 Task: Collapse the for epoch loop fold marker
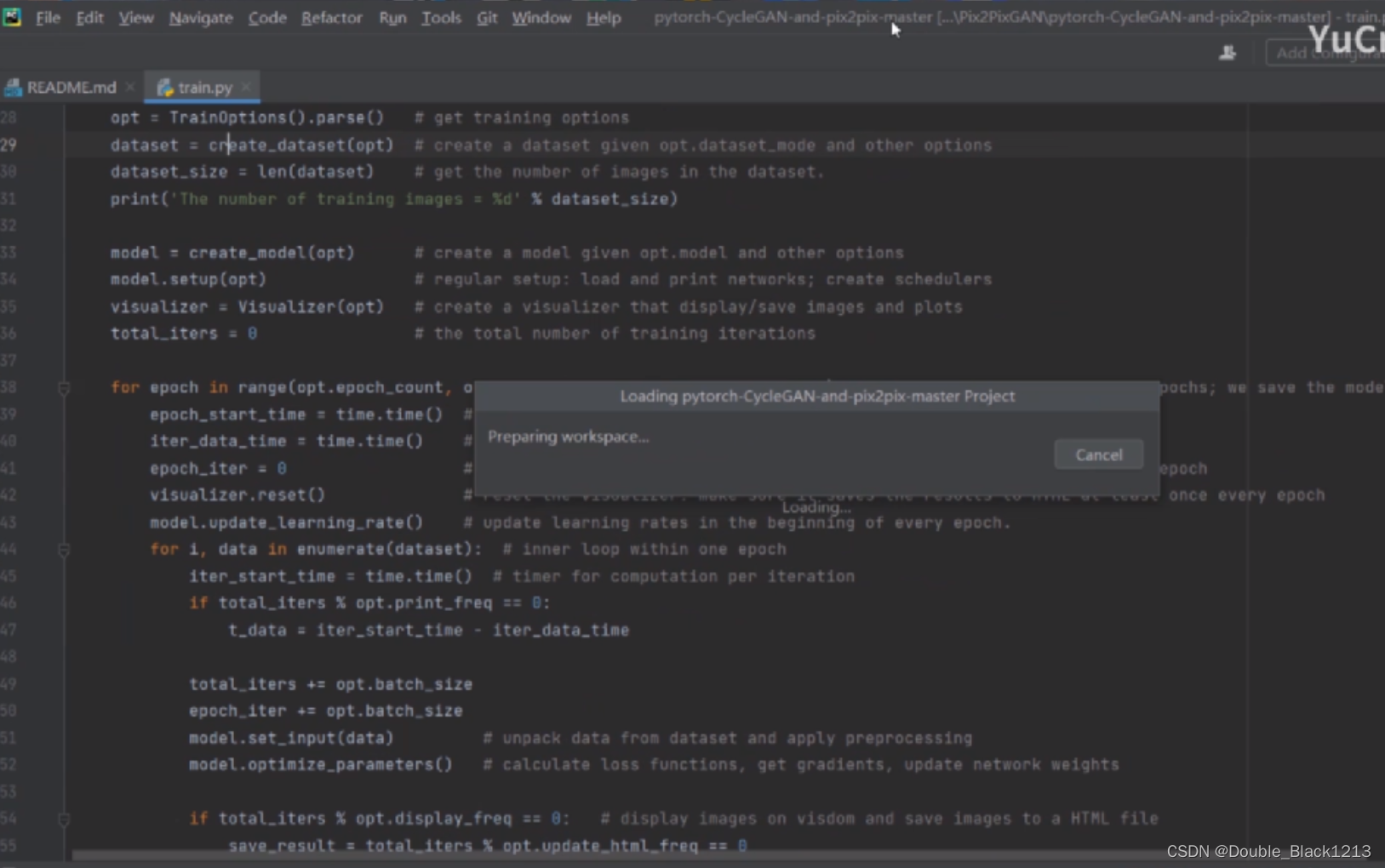pyautogui.click(x=64, y=388)
